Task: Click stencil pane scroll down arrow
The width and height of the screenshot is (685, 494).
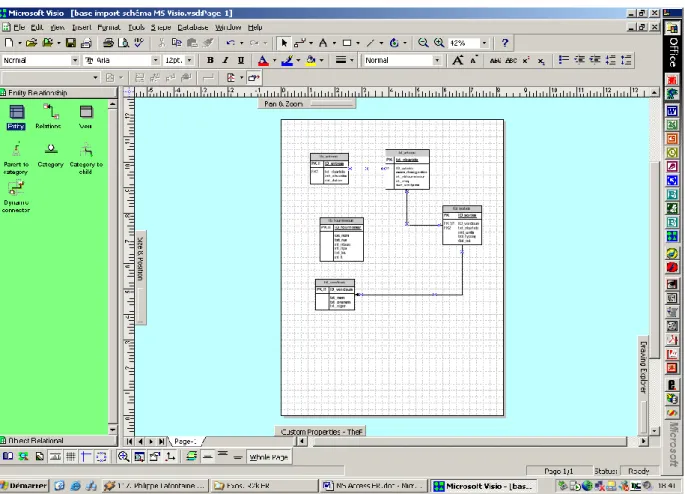Action: 113,430
